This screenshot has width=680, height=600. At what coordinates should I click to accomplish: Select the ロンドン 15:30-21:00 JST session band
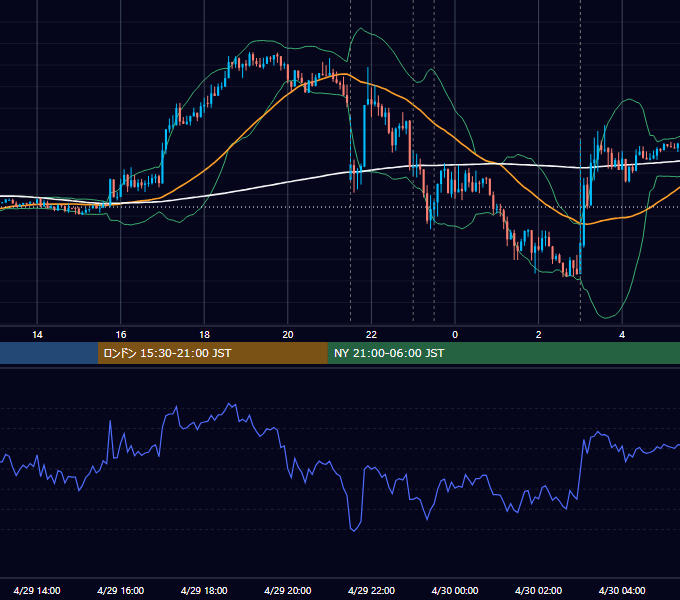[212, 353]
